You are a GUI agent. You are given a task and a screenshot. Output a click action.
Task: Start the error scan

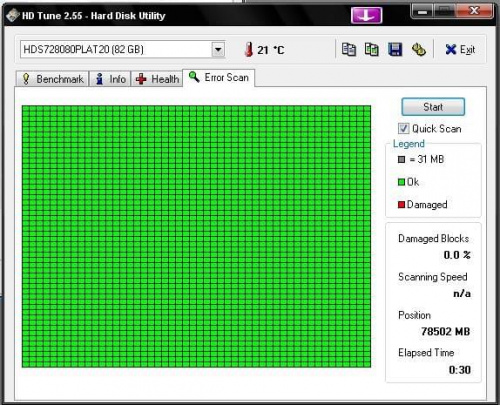point(433,107)
